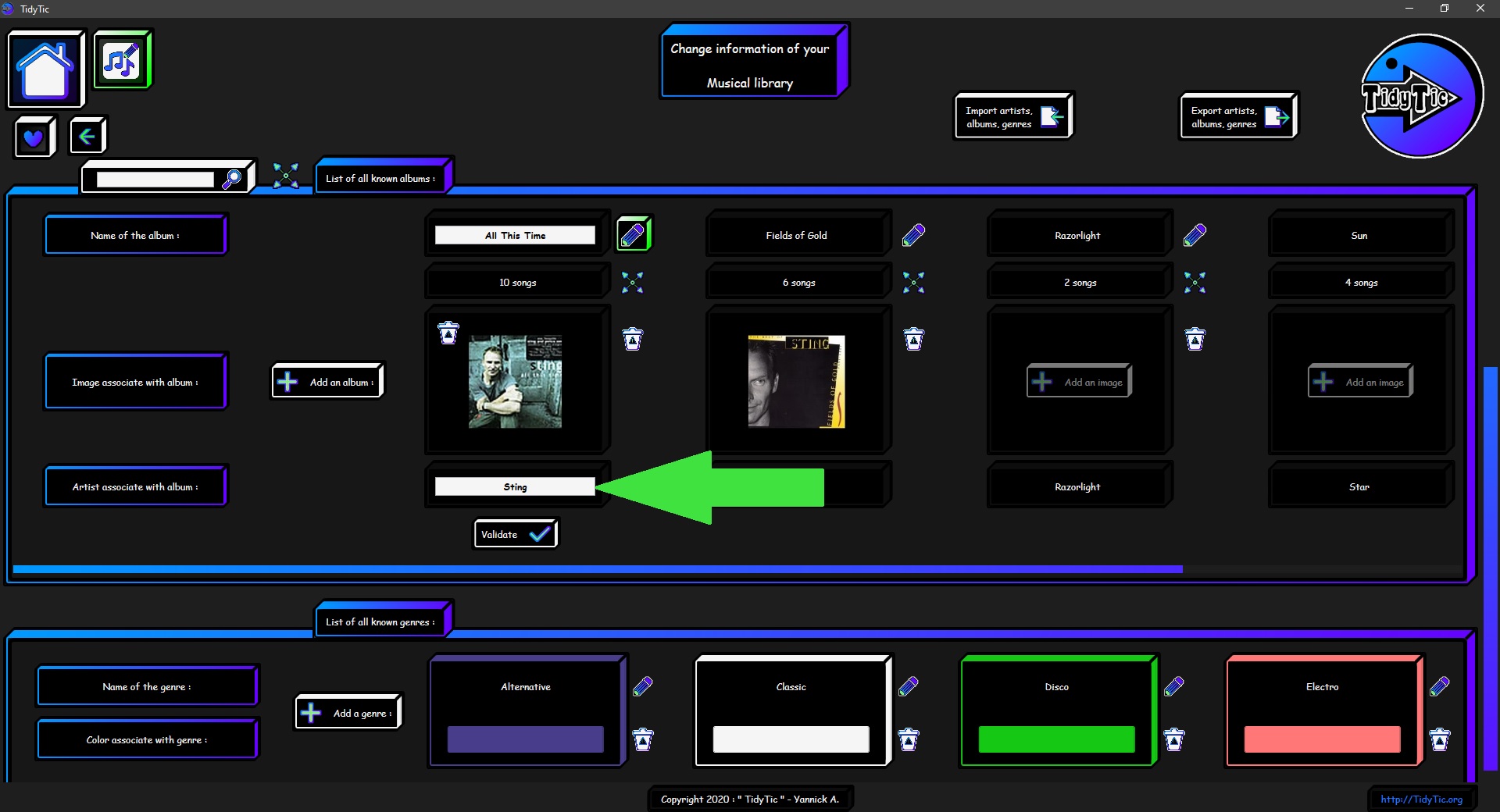Click pencil edit icon for Fields of Gold

pos(913,235)
